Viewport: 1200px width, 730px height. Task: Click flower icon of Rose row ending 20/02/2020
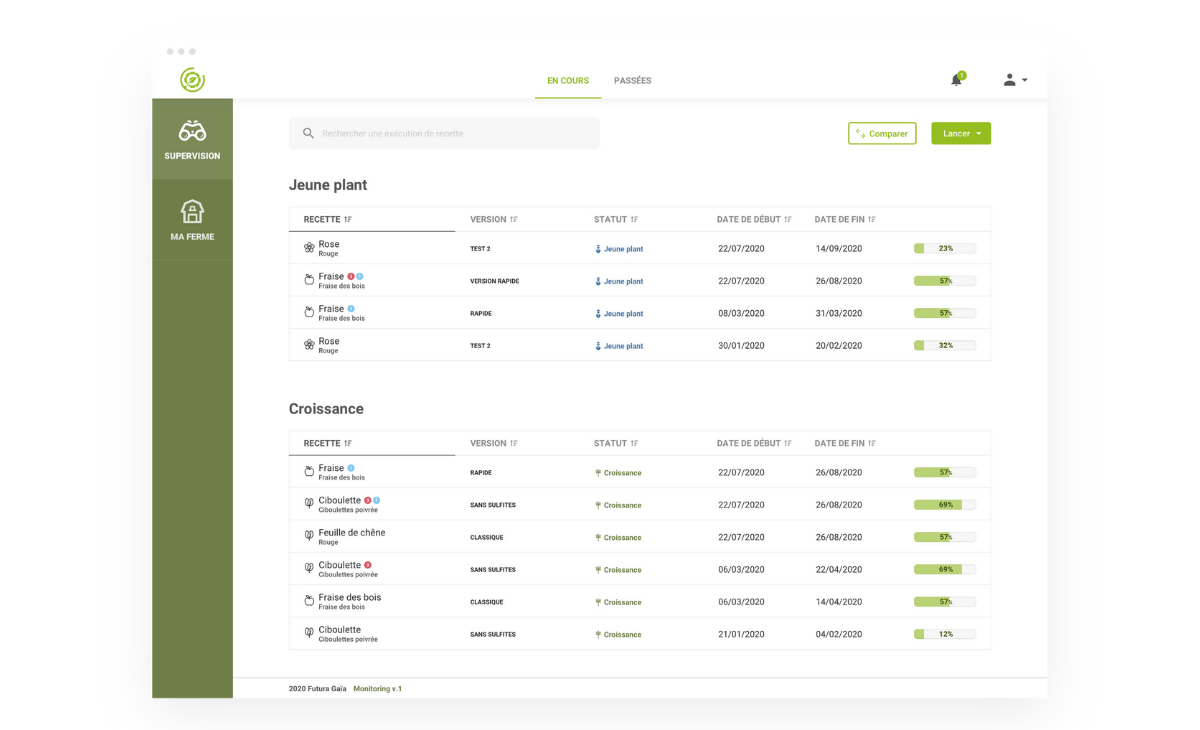pyautogui.click(x=309, y=344)
